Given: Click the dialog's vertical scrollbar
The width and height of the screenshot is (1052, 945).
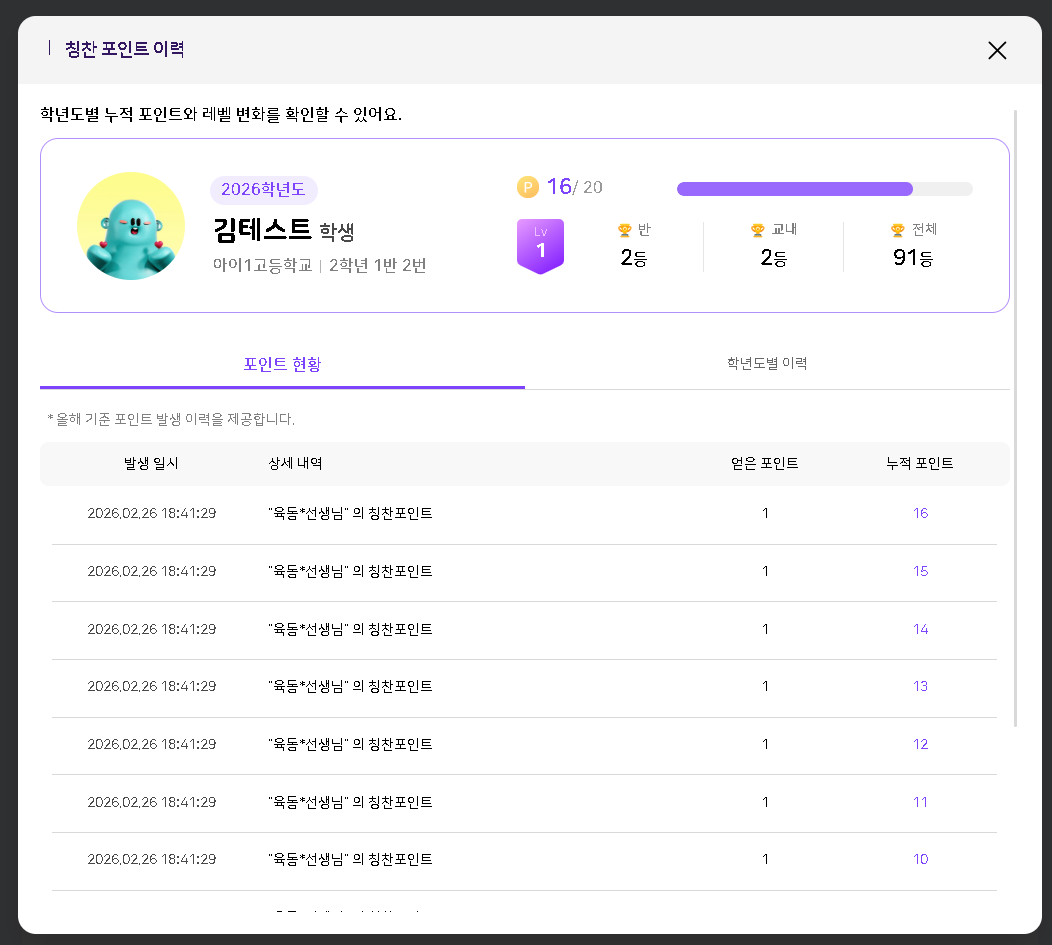Looking at the screenshot, I should (x=1016, y=418).
